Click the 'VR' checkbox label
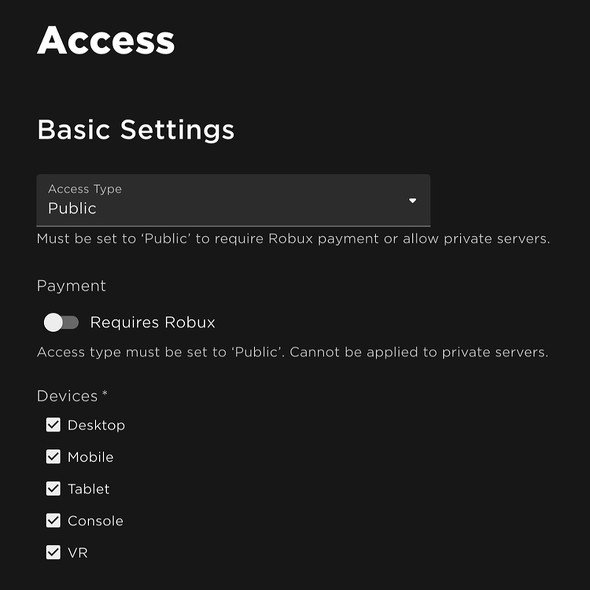590x590 pixels. point(78,553)
